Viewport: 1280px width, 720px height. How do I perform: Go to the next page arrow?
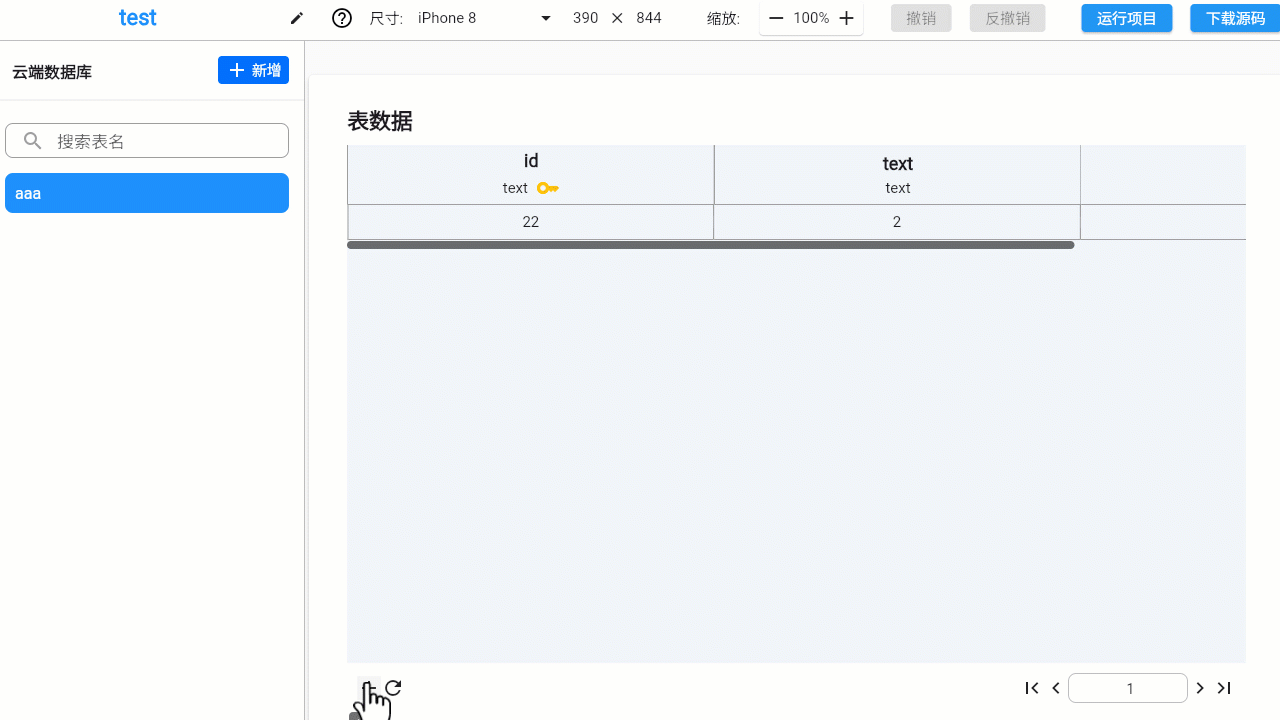pyautogui.click(x=1200, y=688)
